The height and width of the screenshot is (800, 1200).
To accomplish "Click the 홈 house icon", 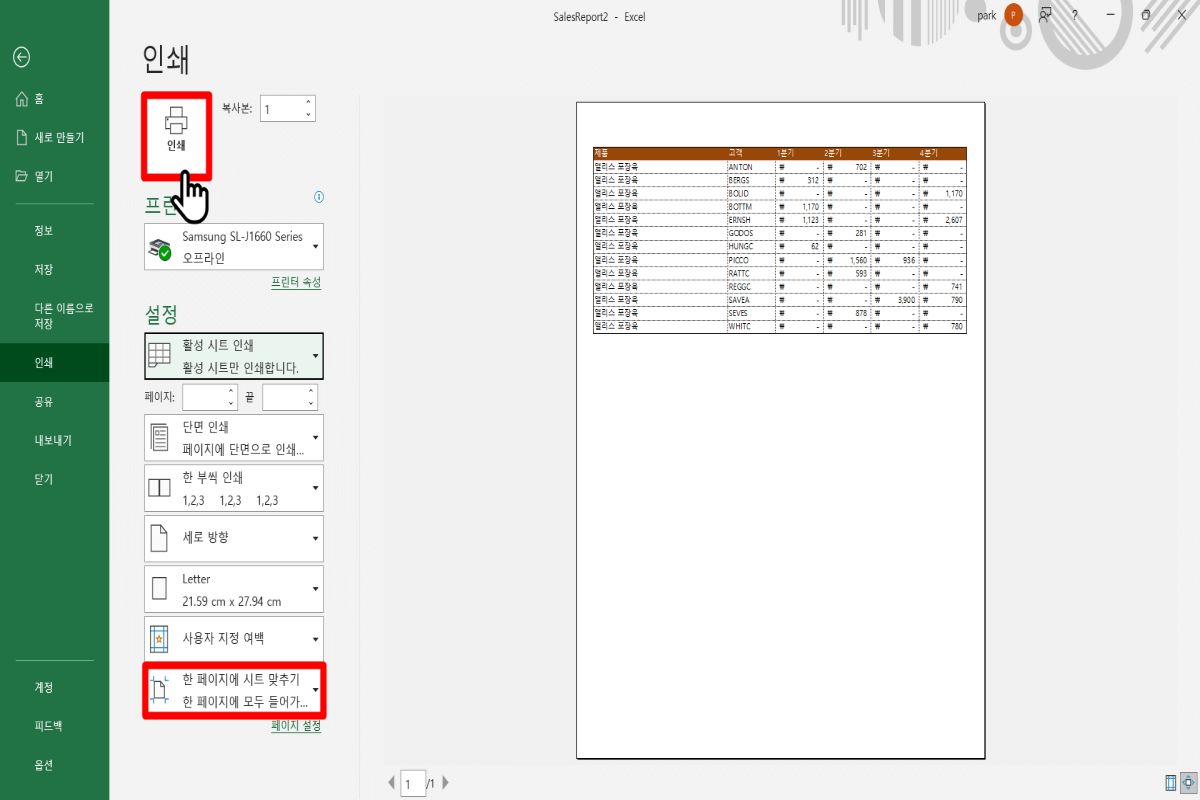I will (21, 99).
